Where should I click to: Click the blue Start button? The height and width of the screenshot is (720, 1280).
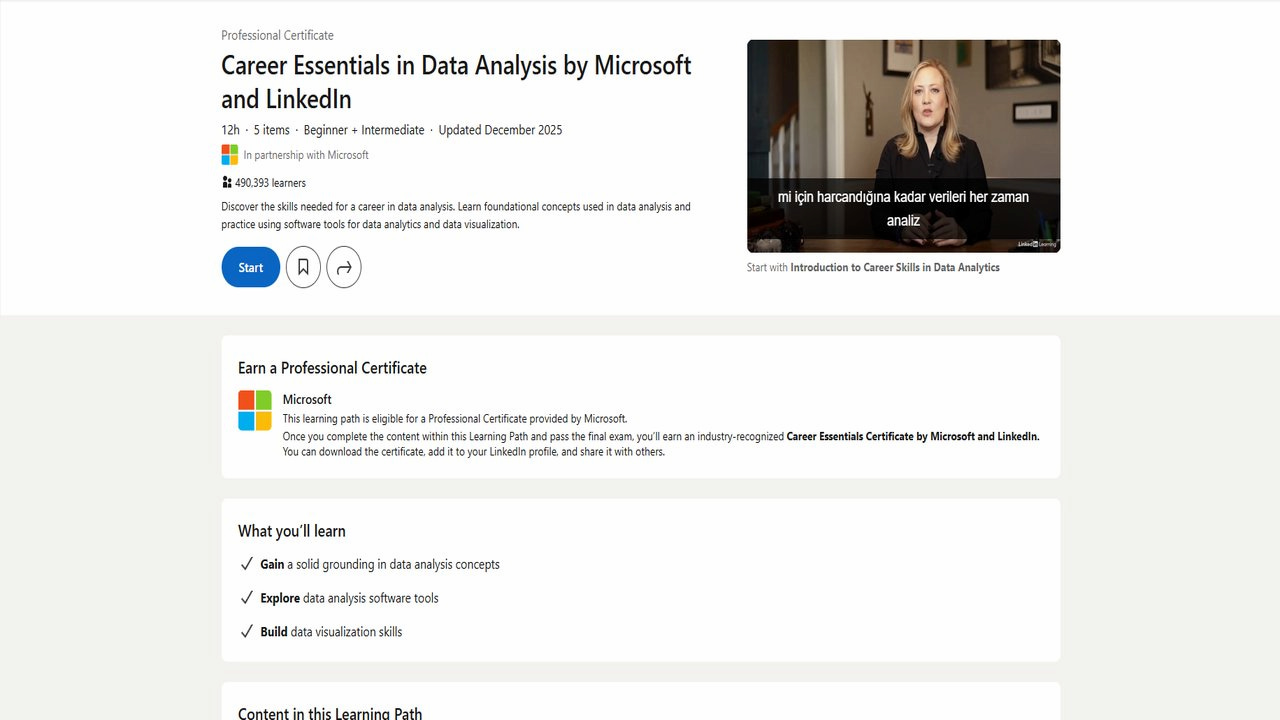[250, 267]
